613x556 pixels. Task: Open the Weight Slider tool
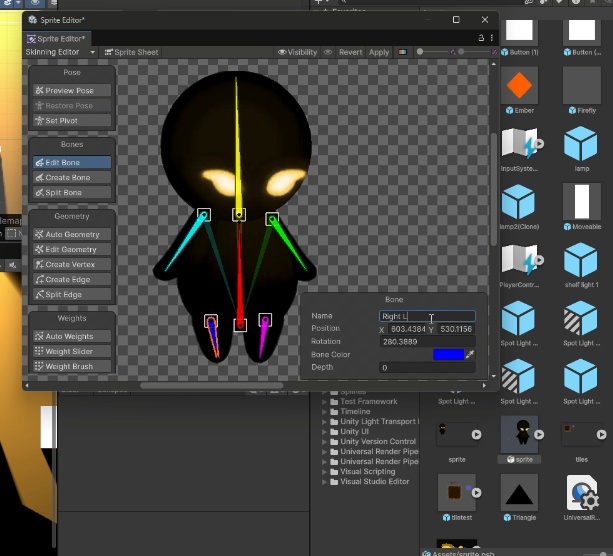coord(72,351)
